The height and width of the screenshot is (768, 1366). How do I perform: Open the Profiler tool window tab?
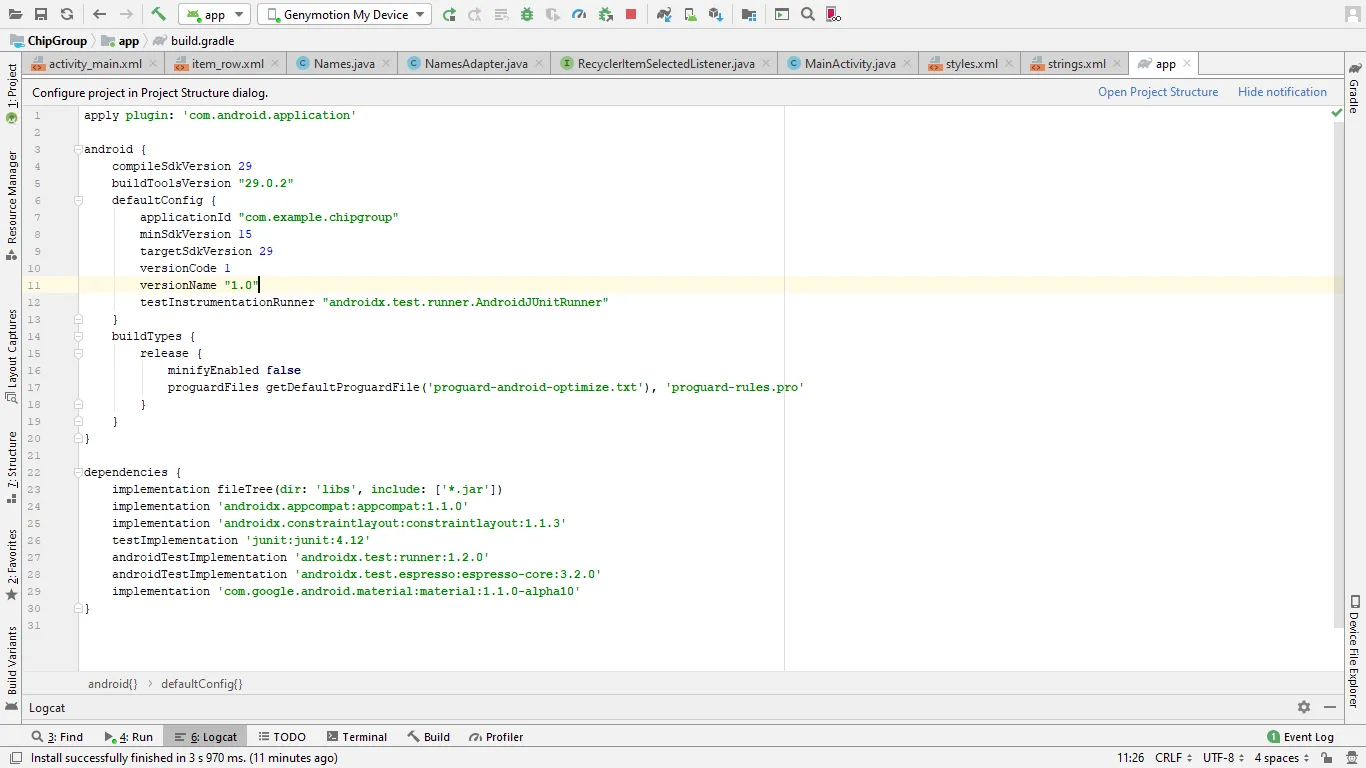coord(497,737)
